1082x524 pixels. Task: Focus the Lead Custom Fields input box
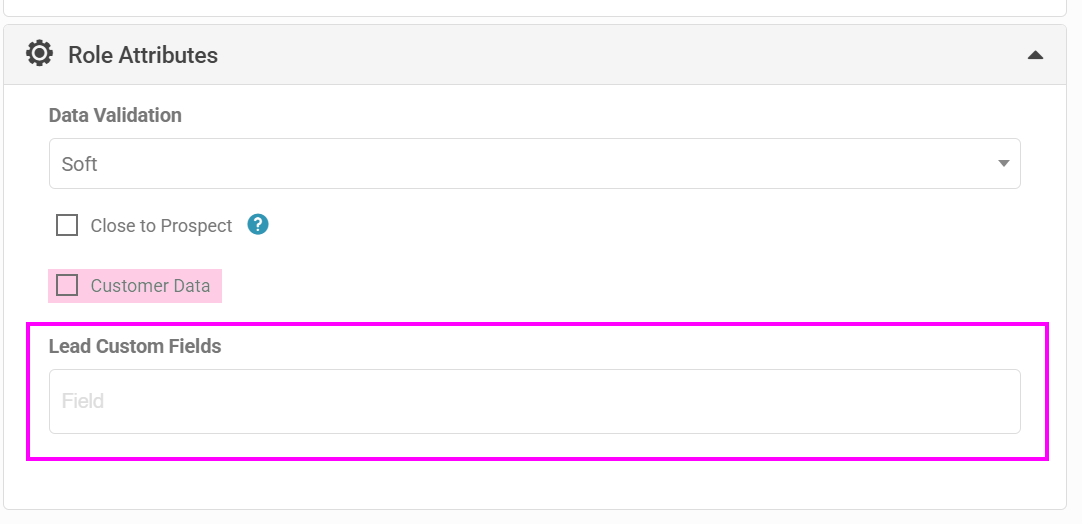click(x=534, y=402)
